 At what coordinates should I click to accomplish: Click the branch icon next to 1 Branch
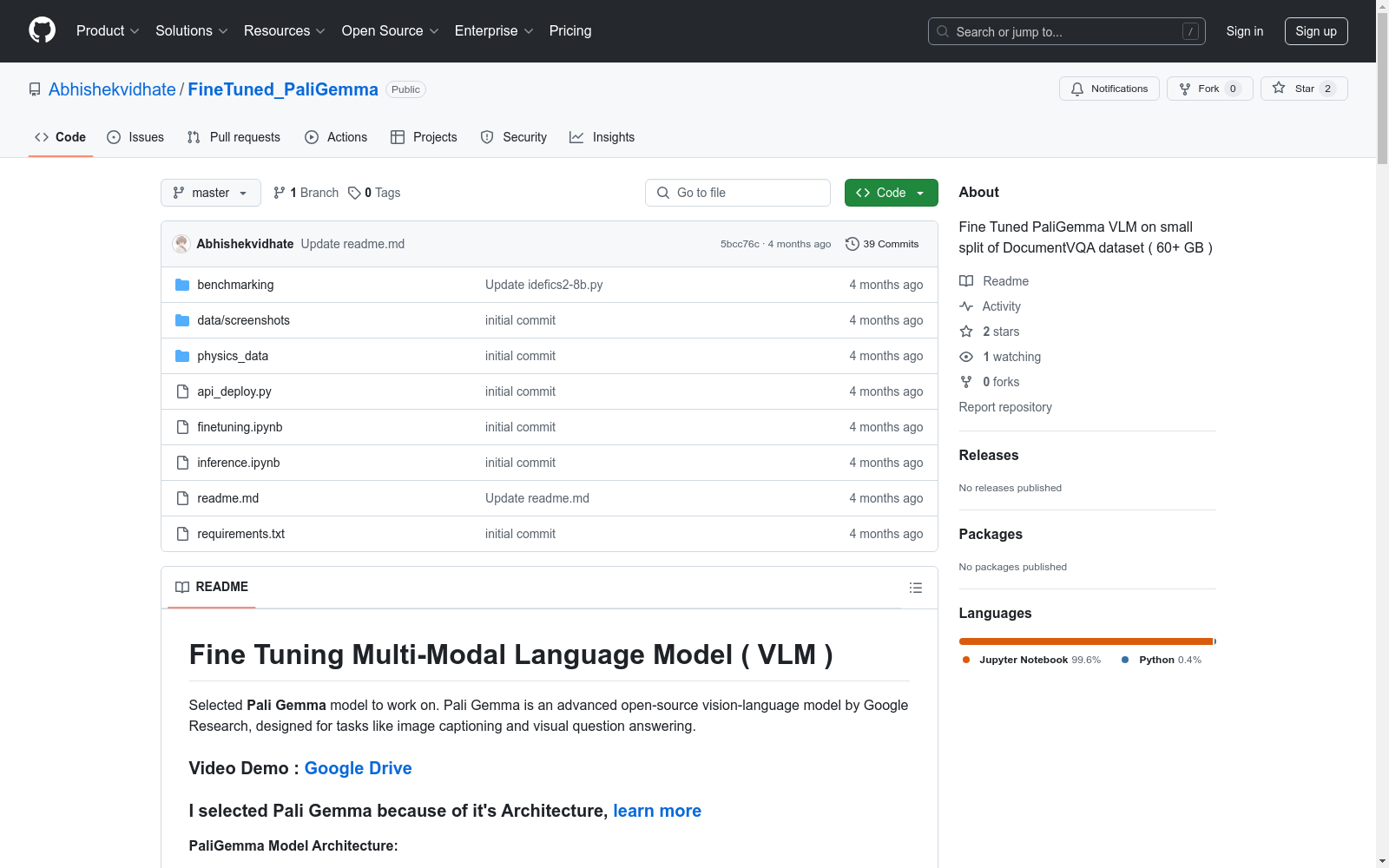click(280, 193)
